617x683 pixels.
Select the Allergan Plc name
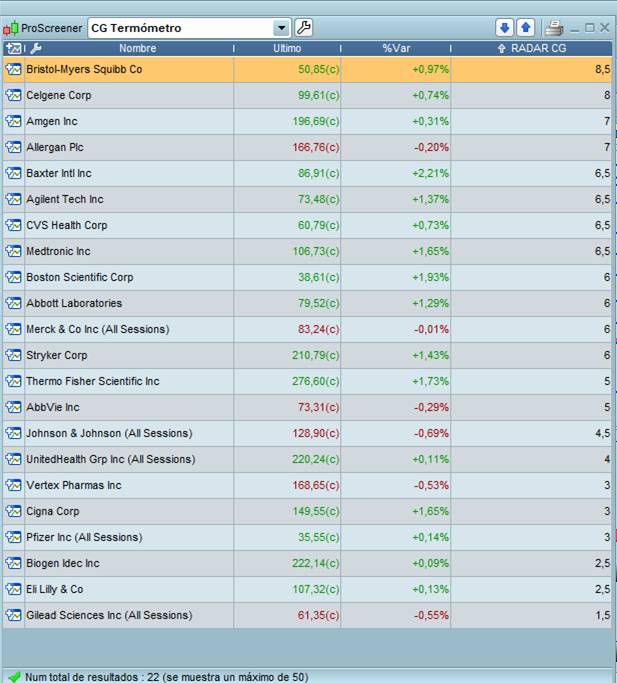click(55, 147)
